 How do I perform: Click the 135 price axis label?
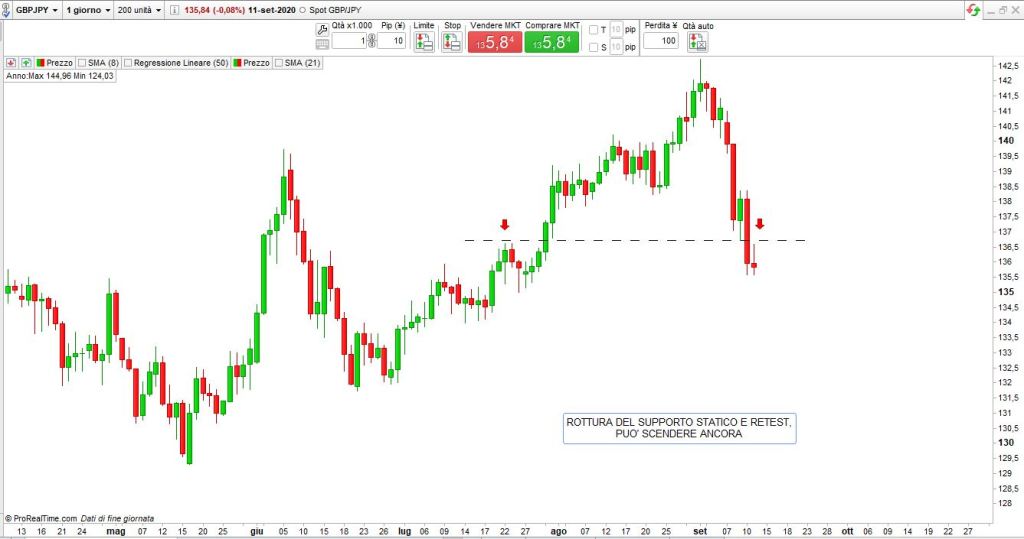pos(1006,292)
